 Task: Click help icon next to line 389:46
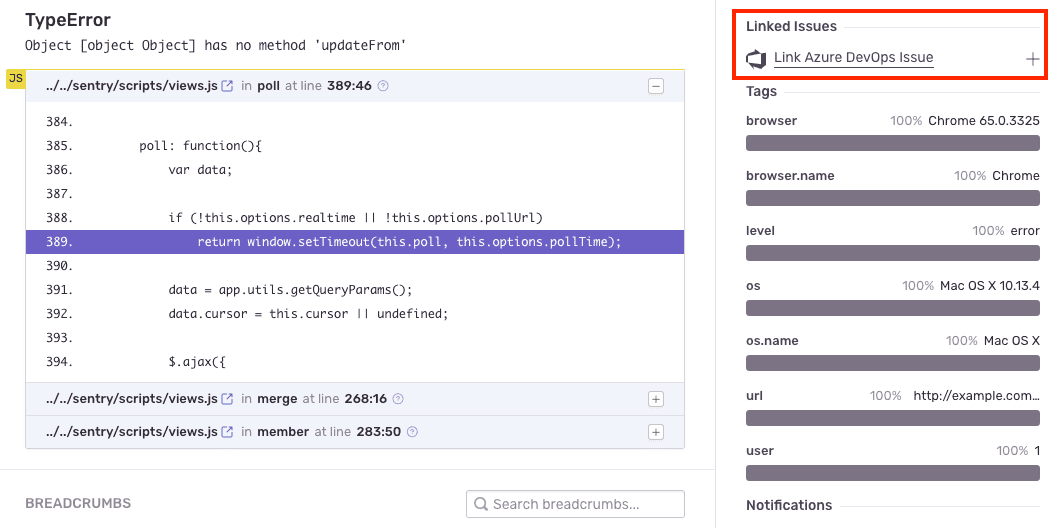pos(383,87)
